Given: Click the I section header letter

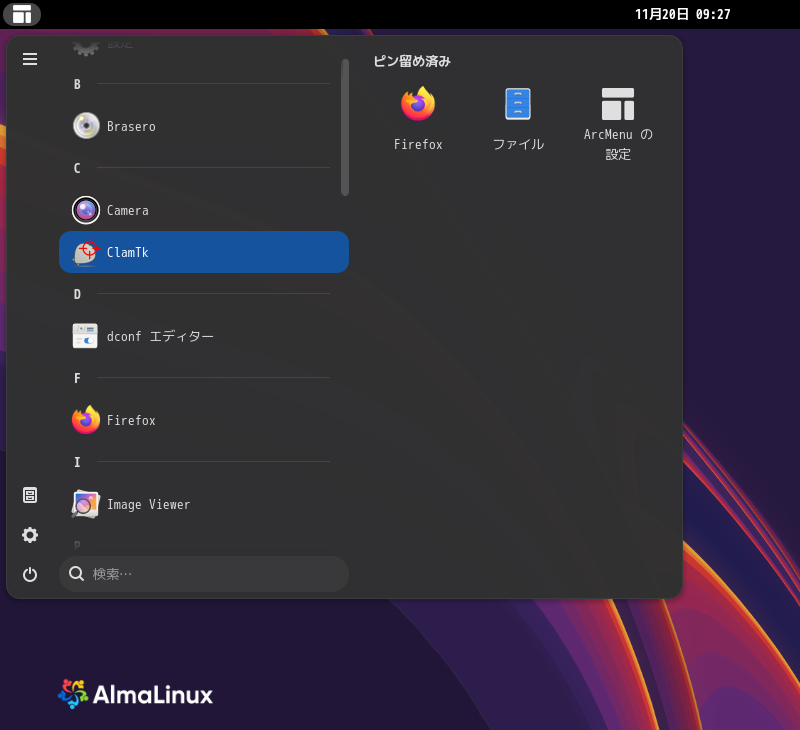Looking at the screenshot, I should pos(77,462).
